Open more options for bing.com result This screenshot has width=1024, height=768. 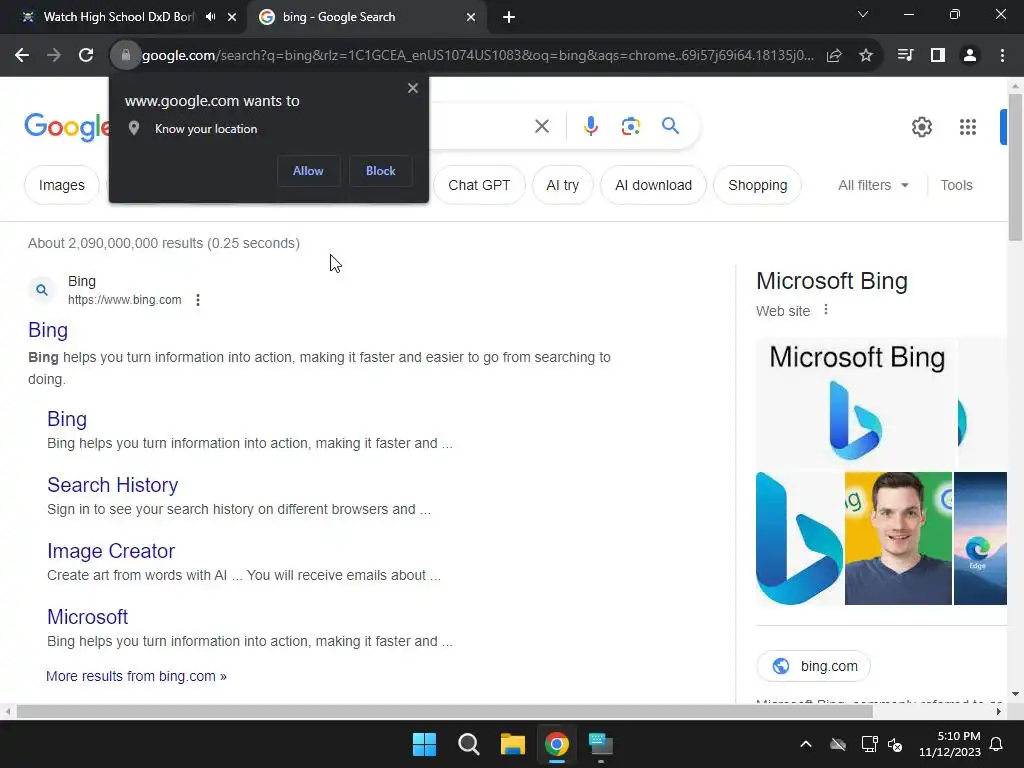coord(198,300)
